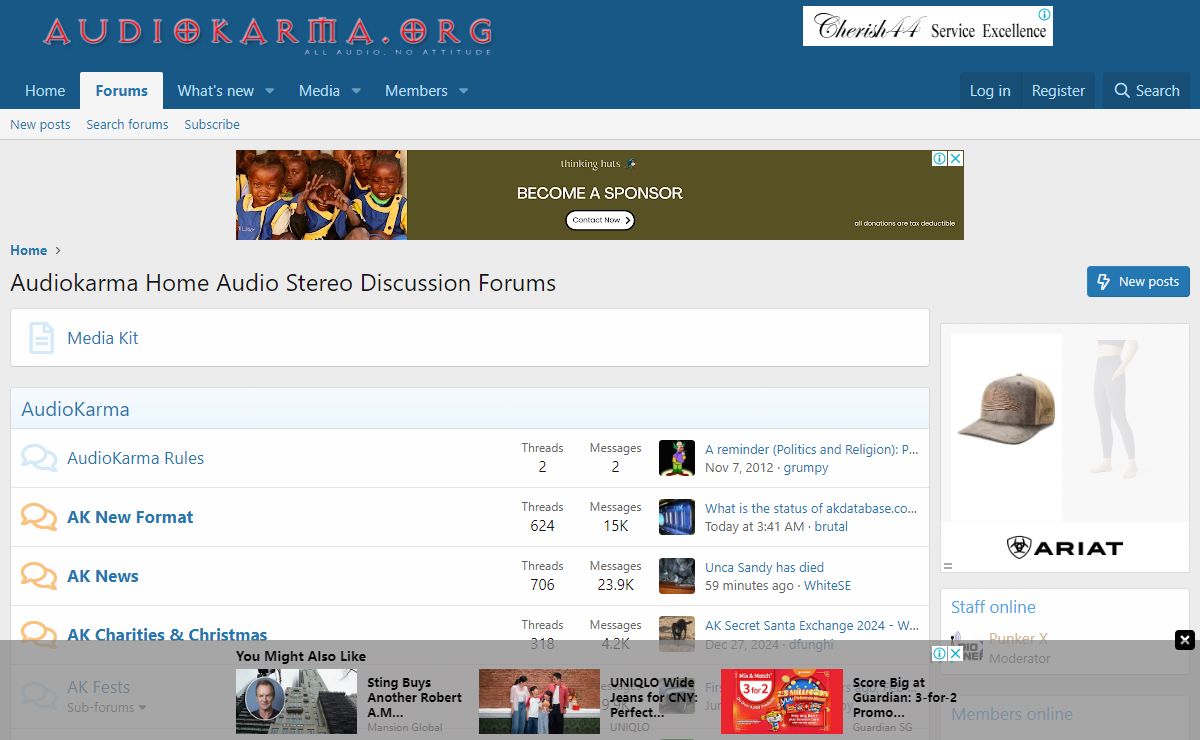Viewport: 1200px width, 740px height.
Task: Close the Become a Sponsor banner ad
Action: click(x=955, y=158)
